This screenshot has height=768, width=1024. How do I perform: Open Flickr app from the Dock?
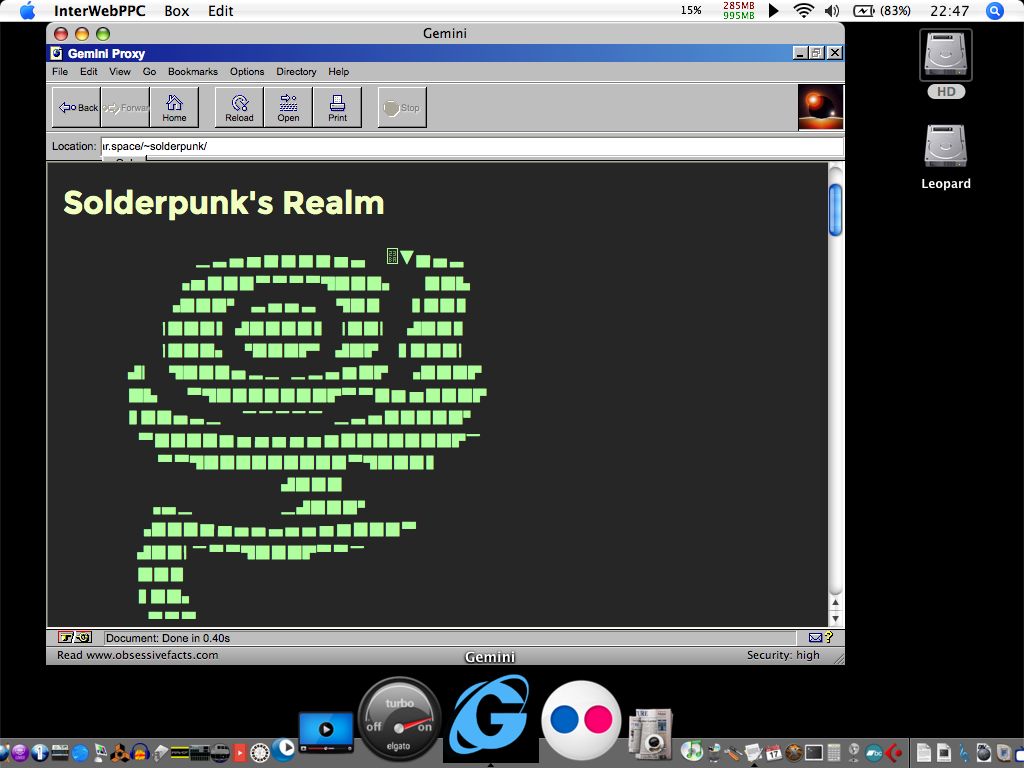point(581,720)
